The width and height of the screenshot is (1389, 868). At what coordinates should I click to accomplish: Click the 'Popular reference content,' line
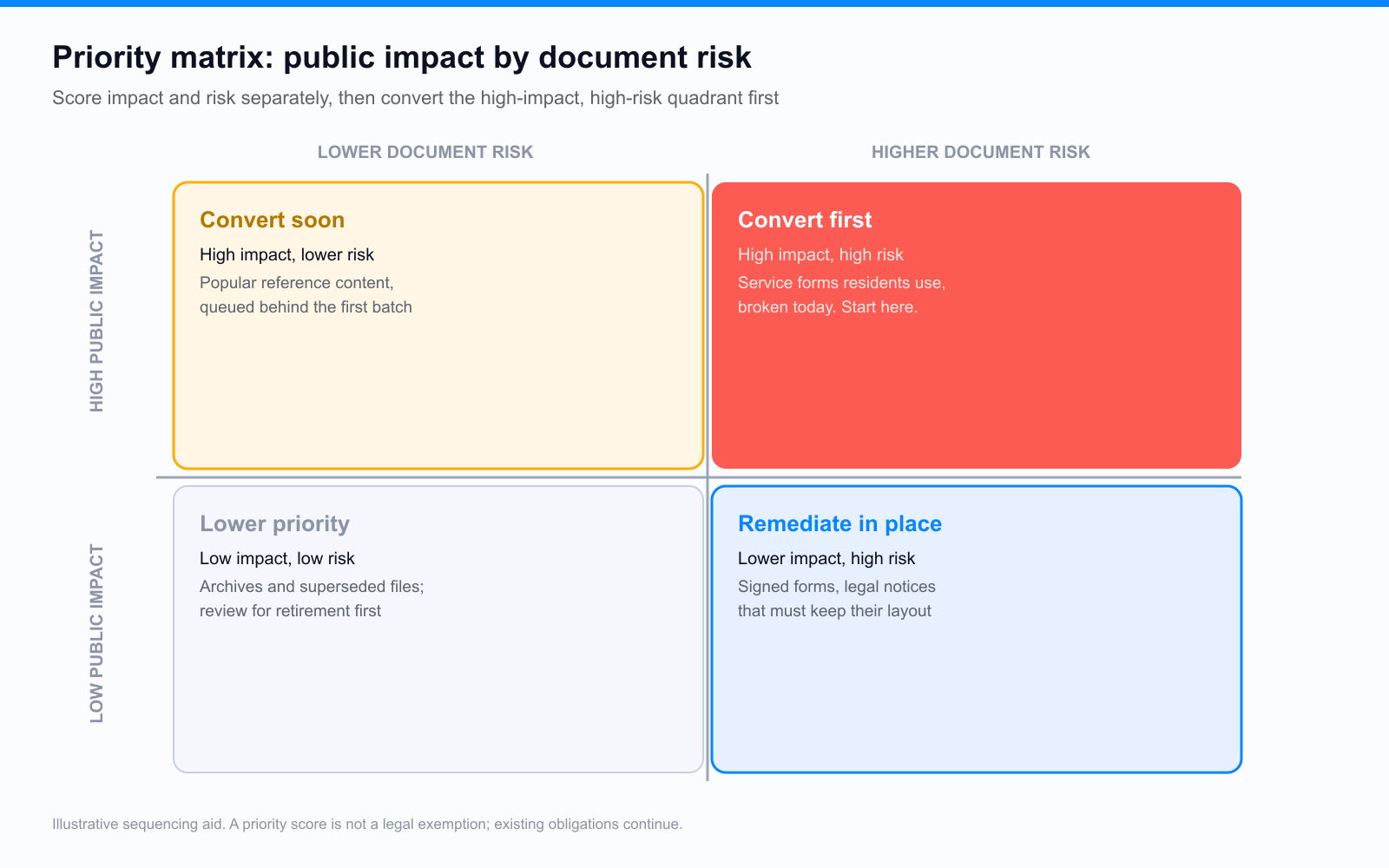[x=297, y=282]
